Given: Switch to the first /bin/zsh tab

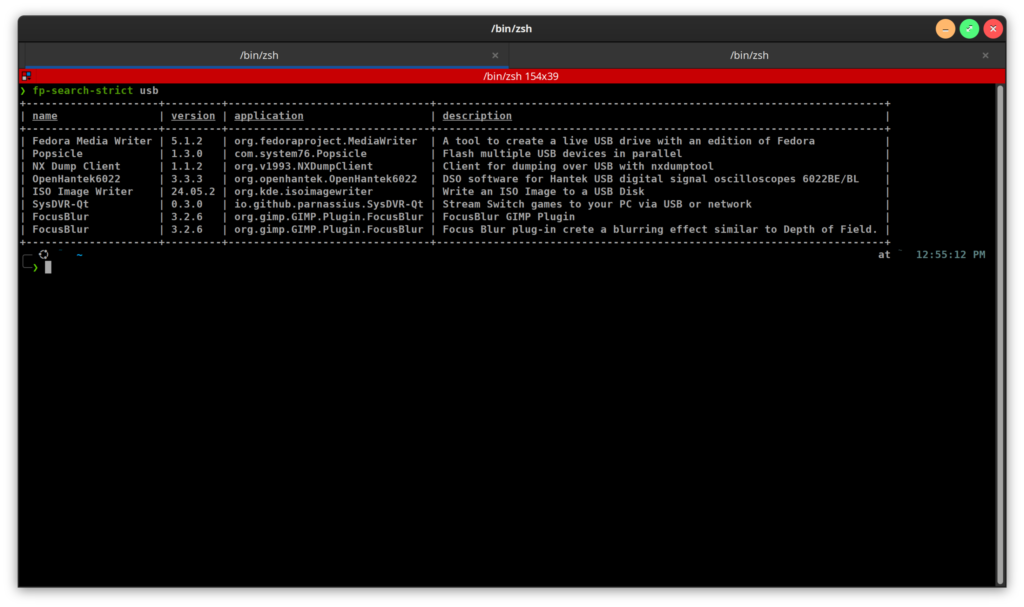Looking at the screenshot, I should coord(266,56).
